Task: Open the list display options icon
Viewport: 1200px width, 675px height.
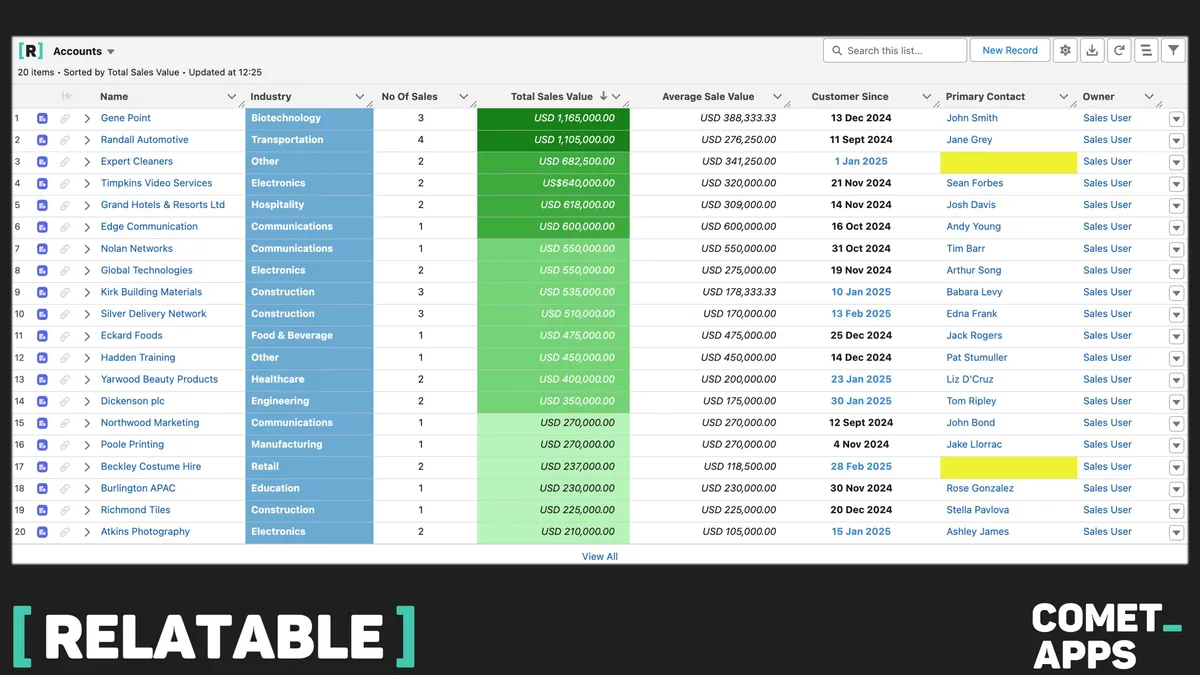Action: click(1147, 50)
